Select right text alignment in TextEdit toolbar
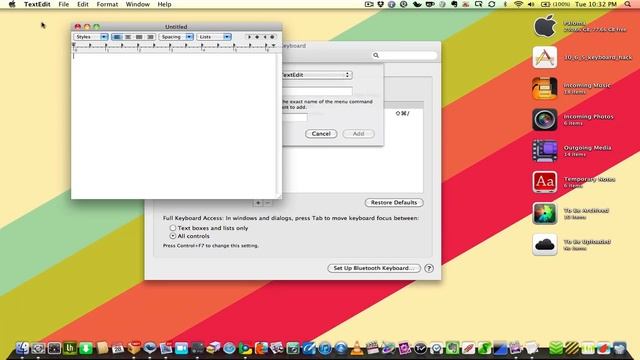The height and width of the screenshot is (360, 640). click(150, 37)
